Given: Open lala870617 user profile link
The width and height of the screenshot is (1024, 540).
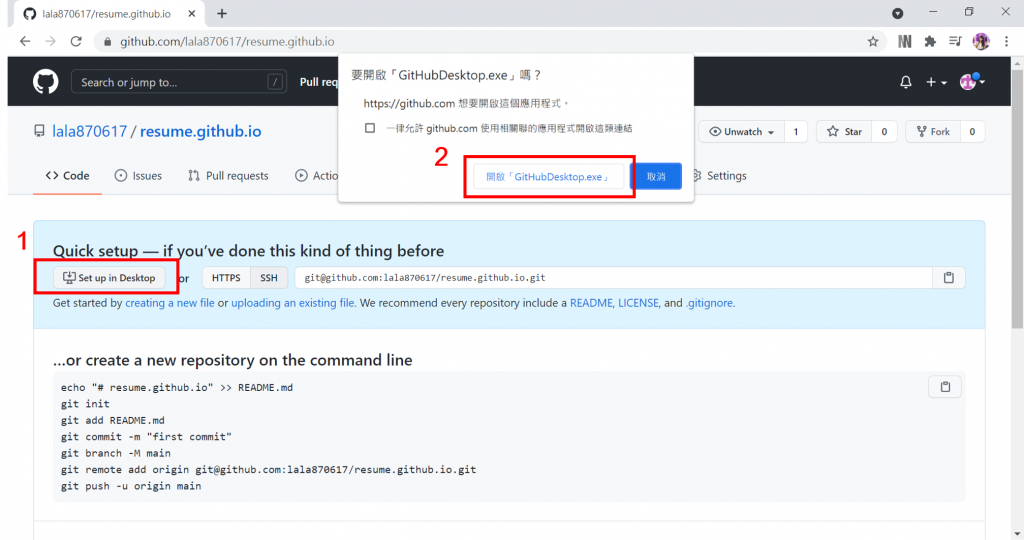Looking at the screenshot, I should (x=89, y=131).
